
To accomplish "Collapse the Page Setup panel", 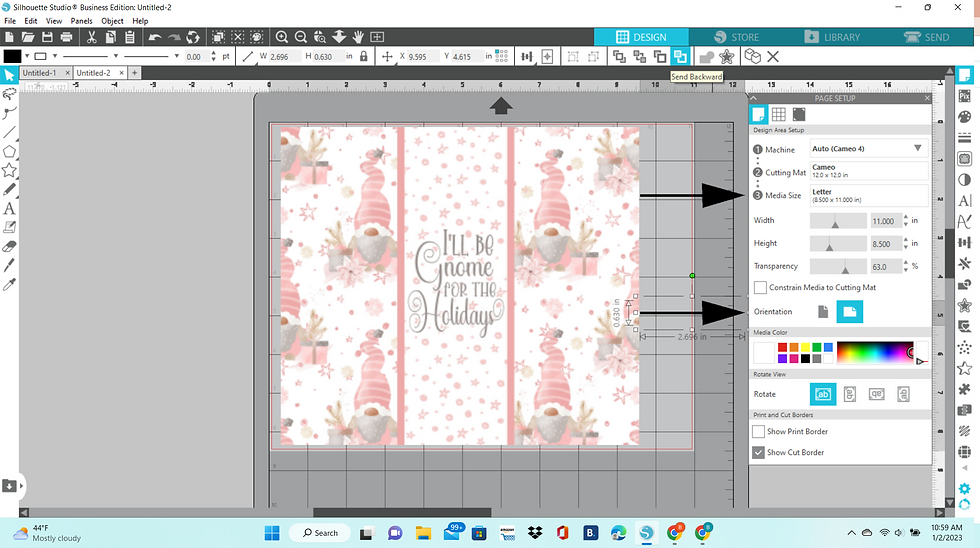I will point(753,98).
